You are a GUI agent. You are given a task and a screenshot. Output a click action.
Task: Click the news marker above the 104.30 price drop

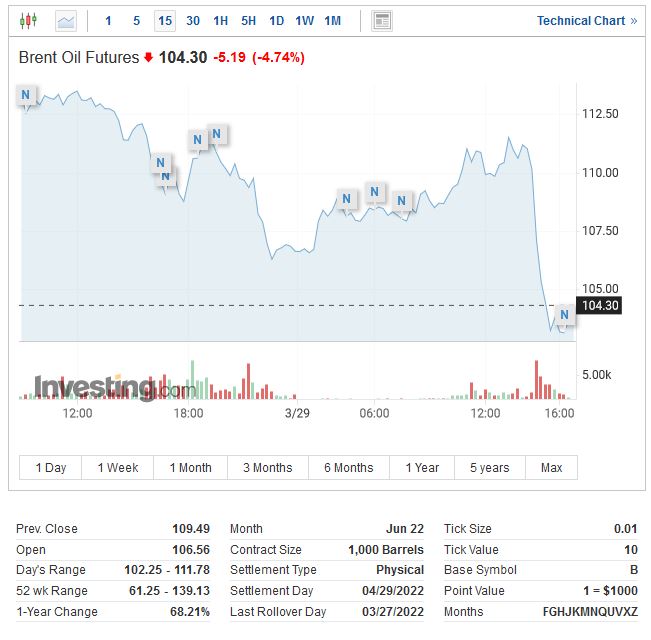564,315
